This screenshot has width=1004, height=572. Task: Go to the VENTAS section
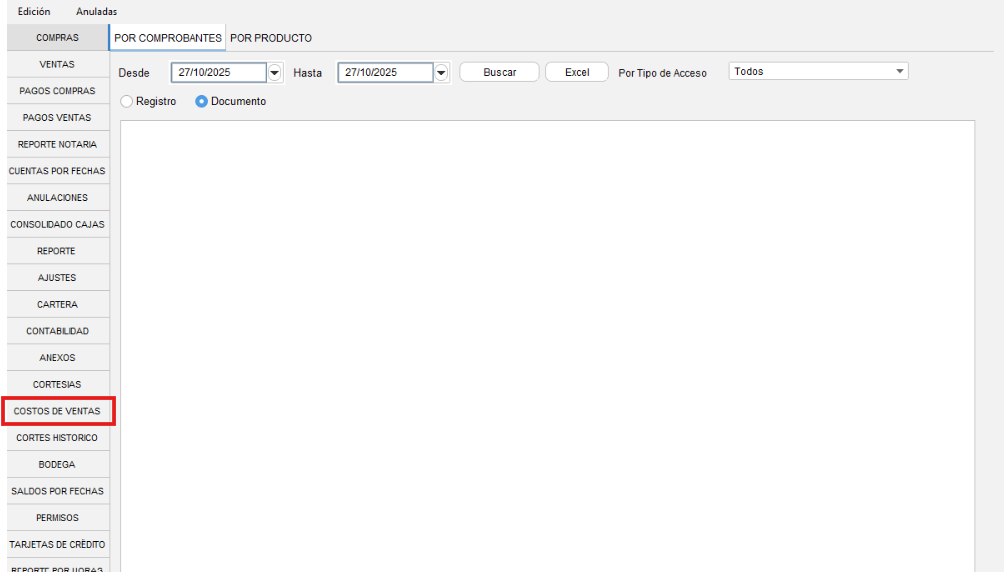pos(57,64)
